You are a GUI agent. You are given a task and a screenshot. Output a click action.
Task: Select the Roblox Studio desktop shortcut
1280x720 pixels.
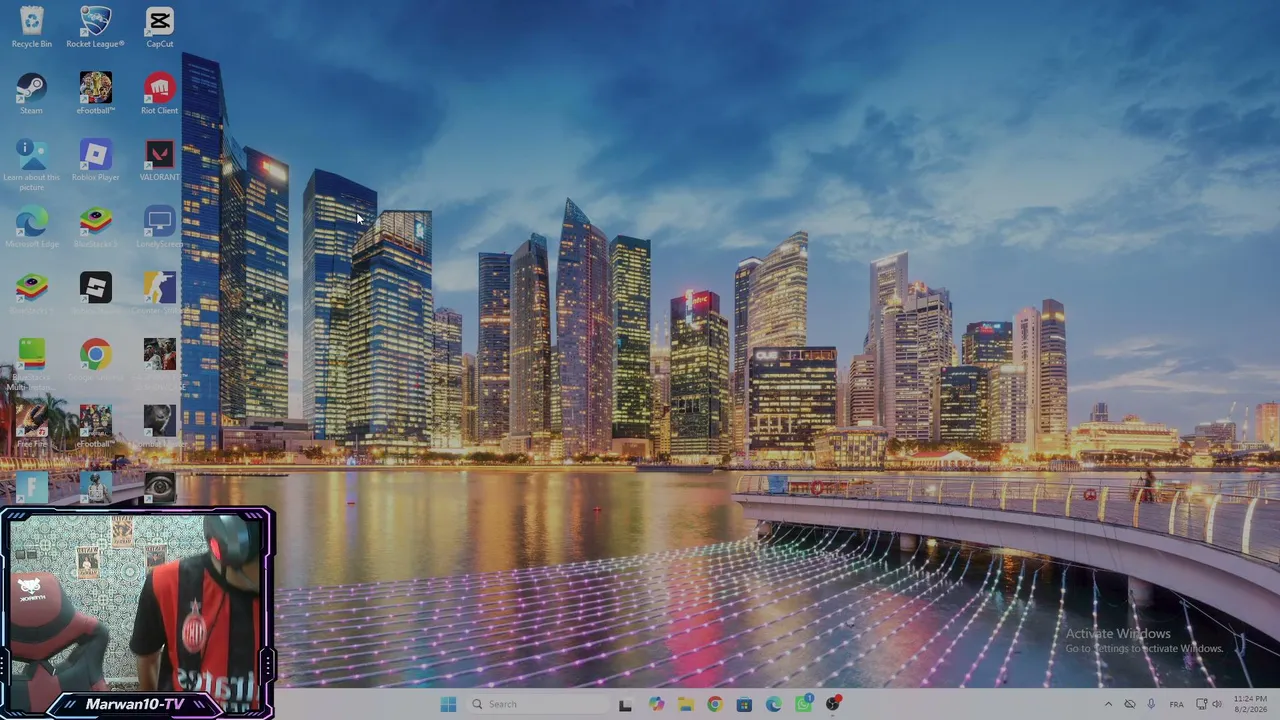click(x=96, y=293)
